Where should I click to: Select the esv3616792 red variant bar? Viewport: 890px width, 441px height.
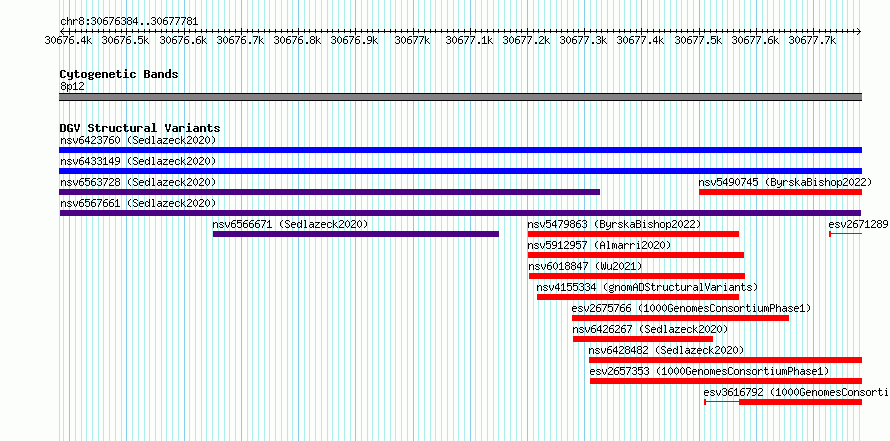pyautogui.click(x=783, y=402)
